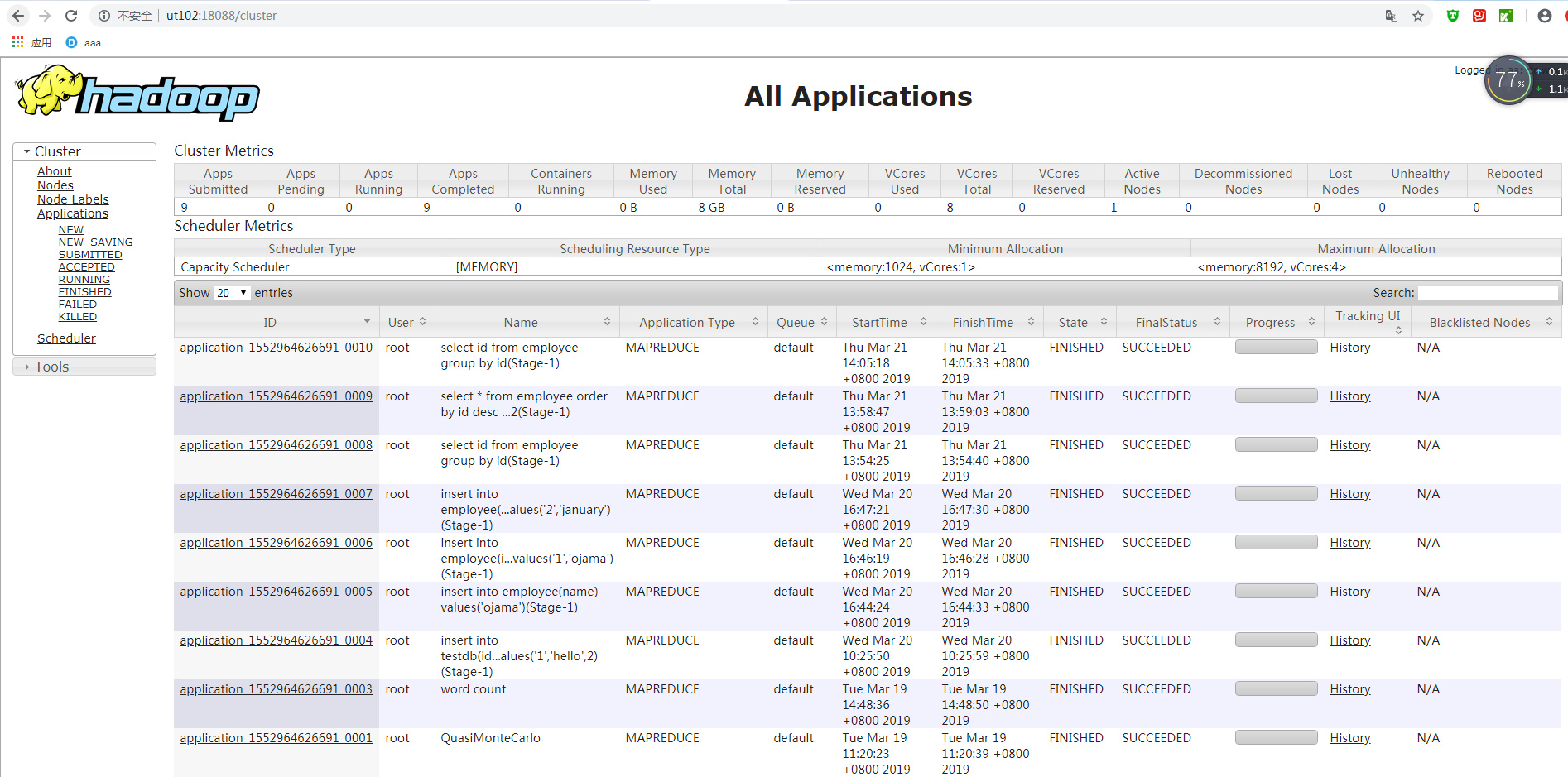Click the Active Nodes count 1

point(1113,208)
